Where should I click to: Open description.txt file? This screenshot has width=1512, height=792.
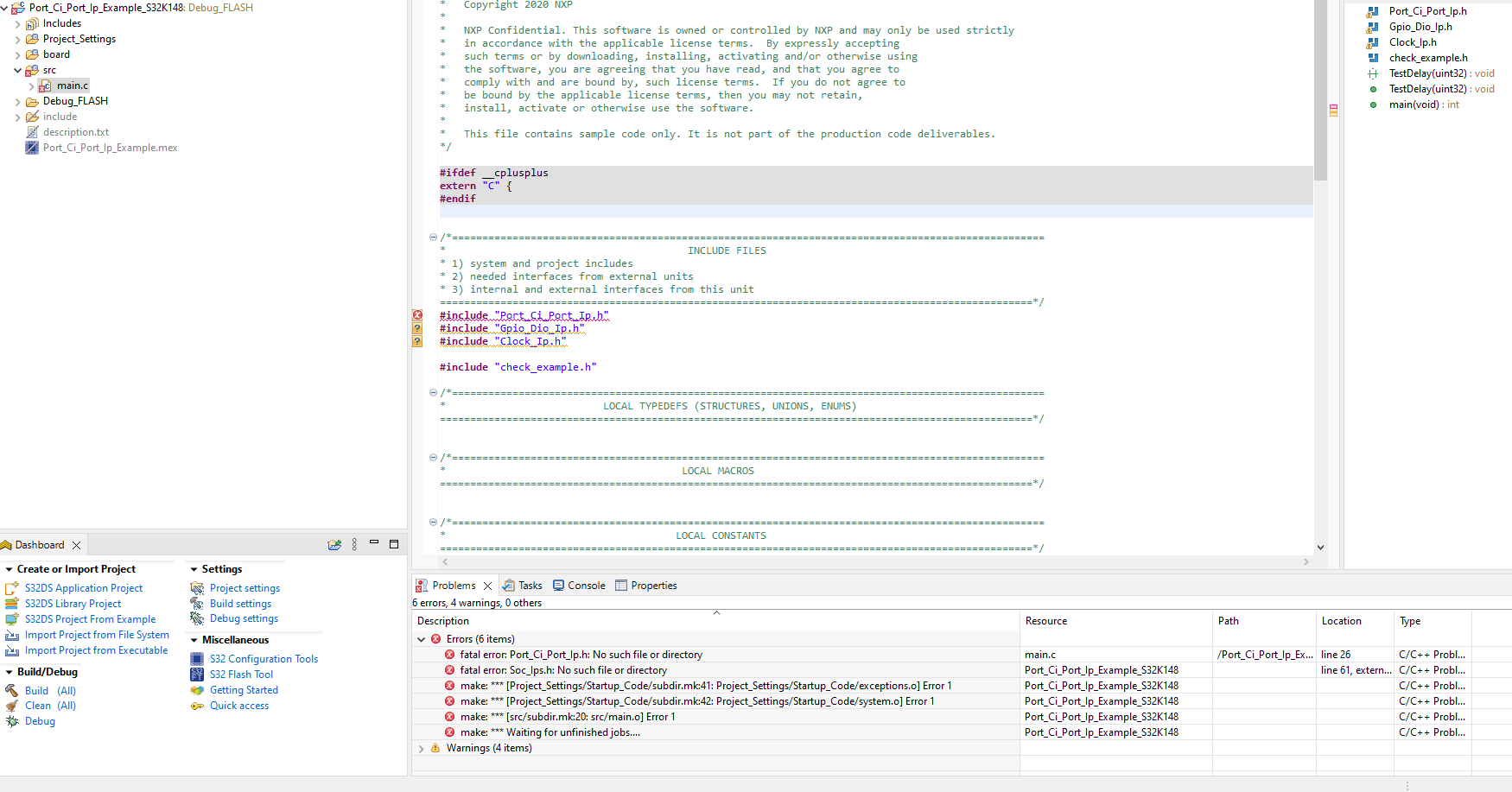pos(76,132)
